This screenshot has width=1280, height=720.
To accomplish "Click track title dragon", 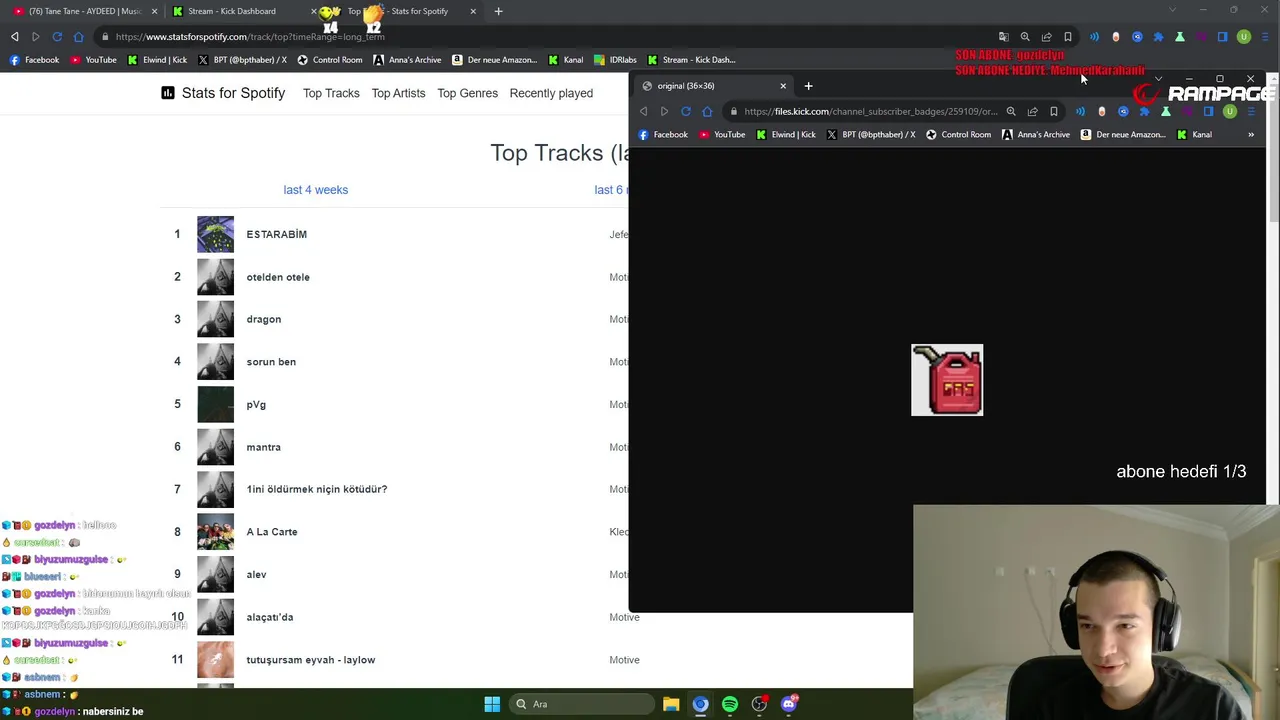I will tap(263, 319).
